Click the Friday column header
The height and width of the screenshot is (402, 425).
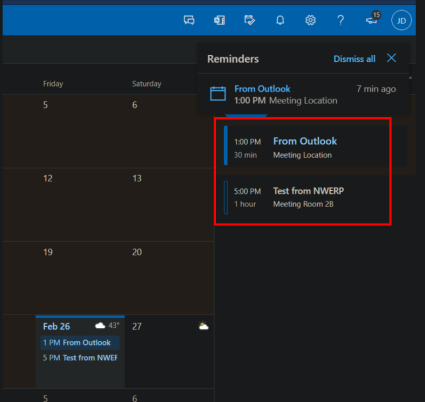tap(53, 84)
